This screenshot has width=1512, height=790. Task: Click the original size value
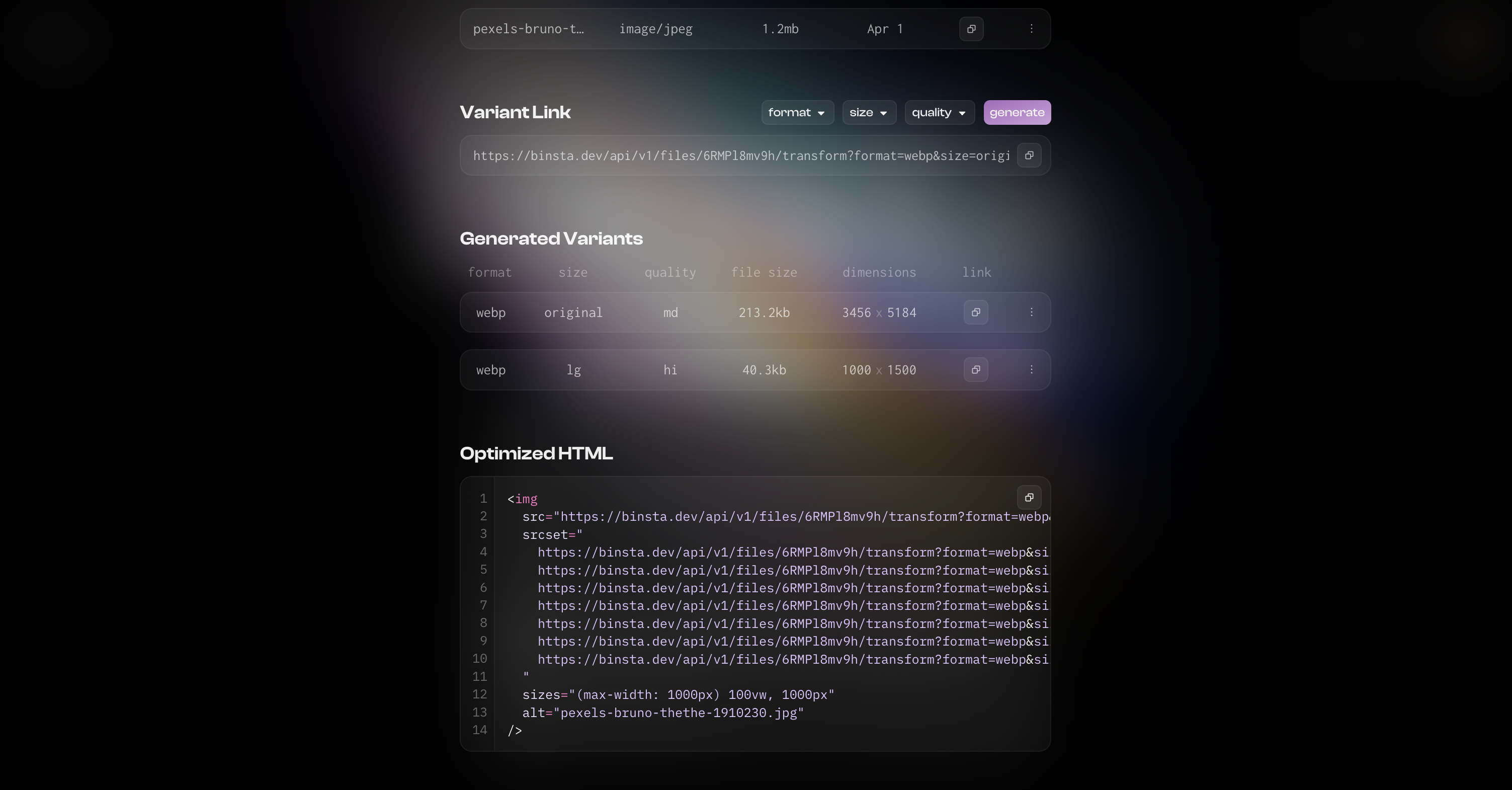[573, 312]
